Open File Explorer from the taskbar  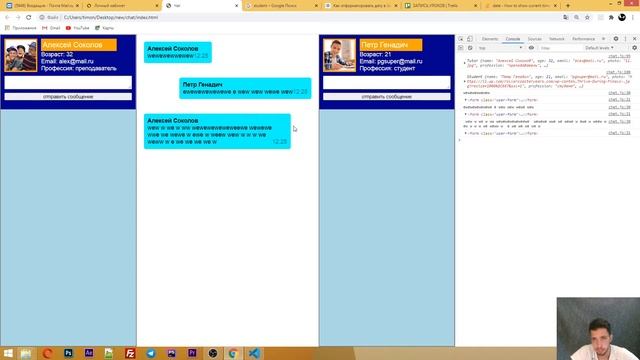(x=26, y=353)
